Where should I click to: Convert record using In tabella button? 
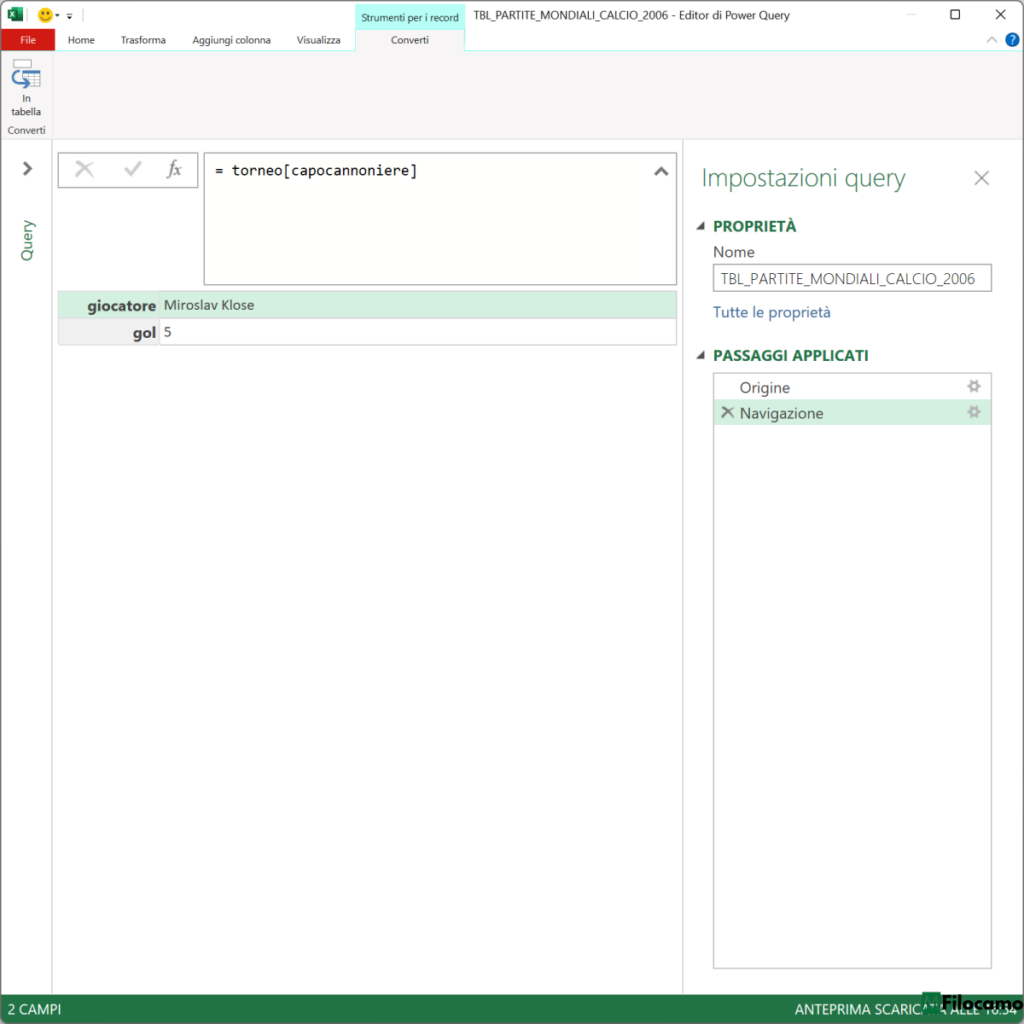tap(25, 88)
